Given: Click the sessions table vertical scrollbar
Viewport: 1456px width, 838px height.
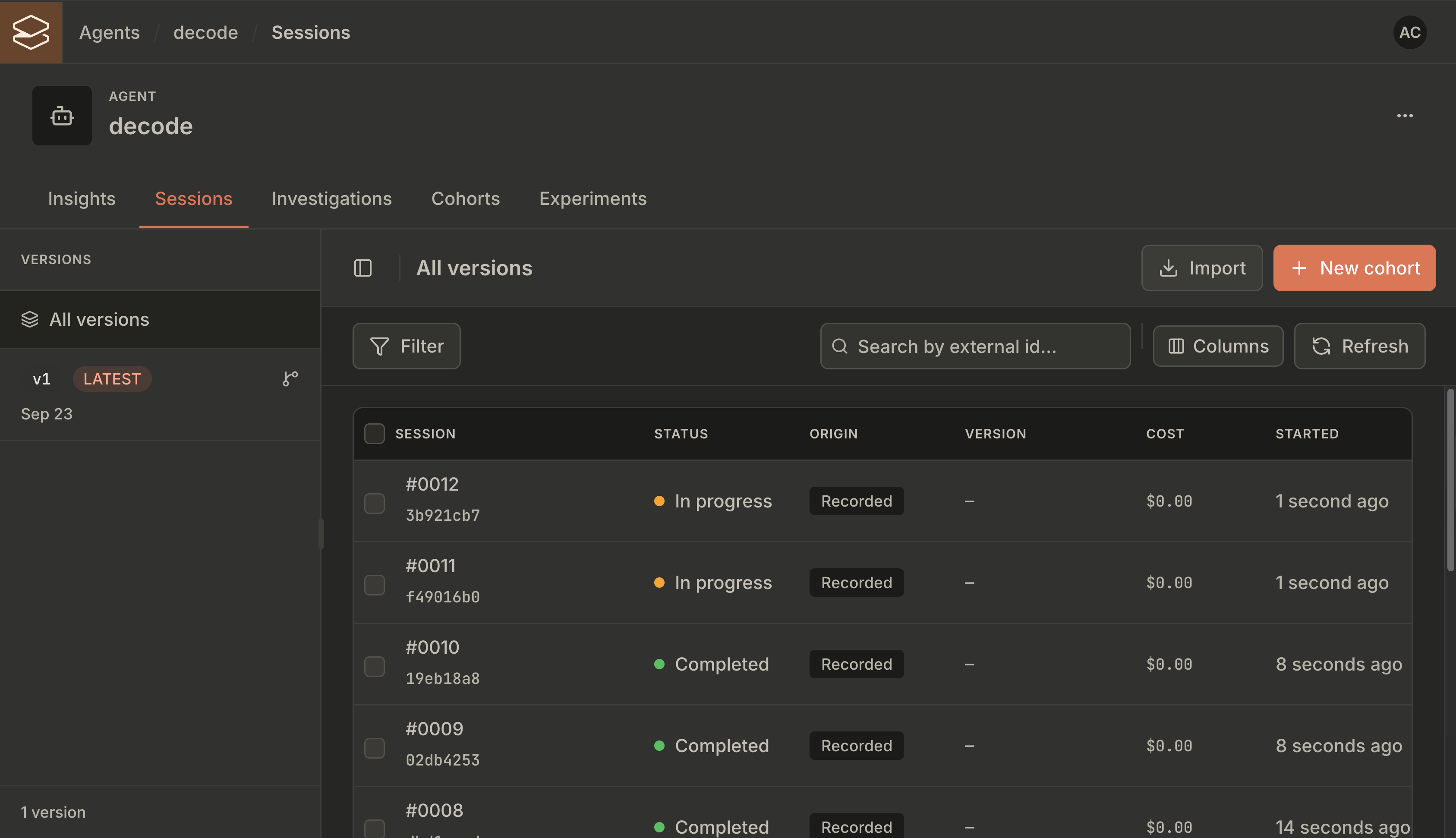Looking at the screenshot, I should click(1450, 479).
